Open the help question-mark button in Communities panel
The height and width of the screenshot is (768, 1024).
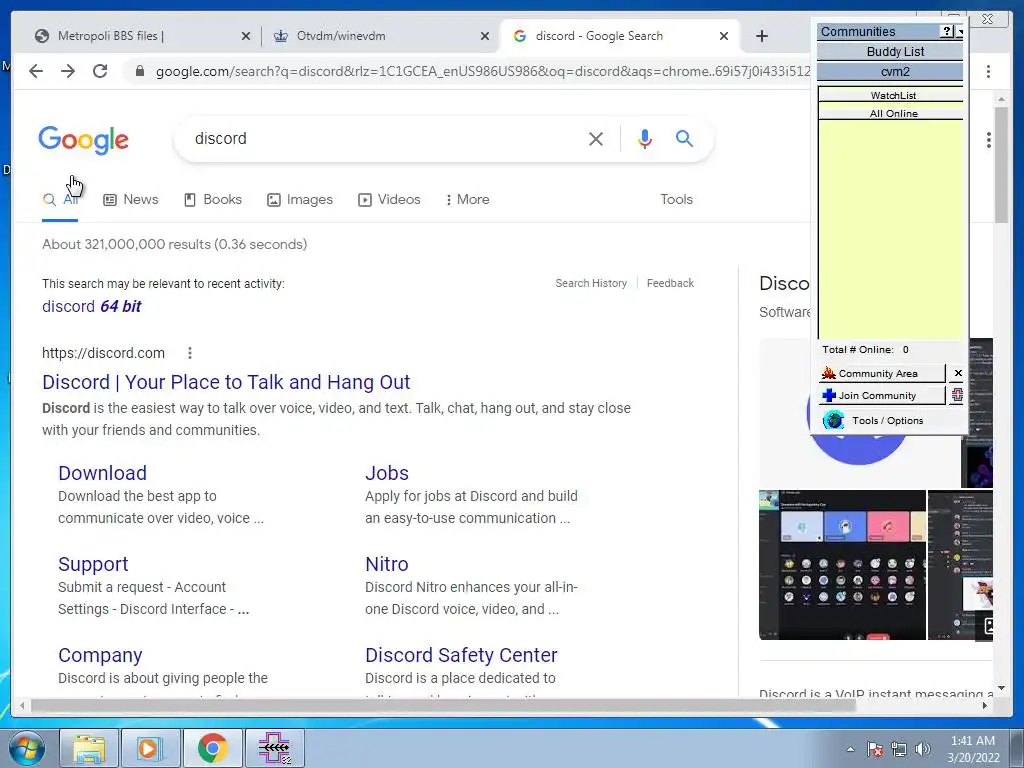pos(947,31)
